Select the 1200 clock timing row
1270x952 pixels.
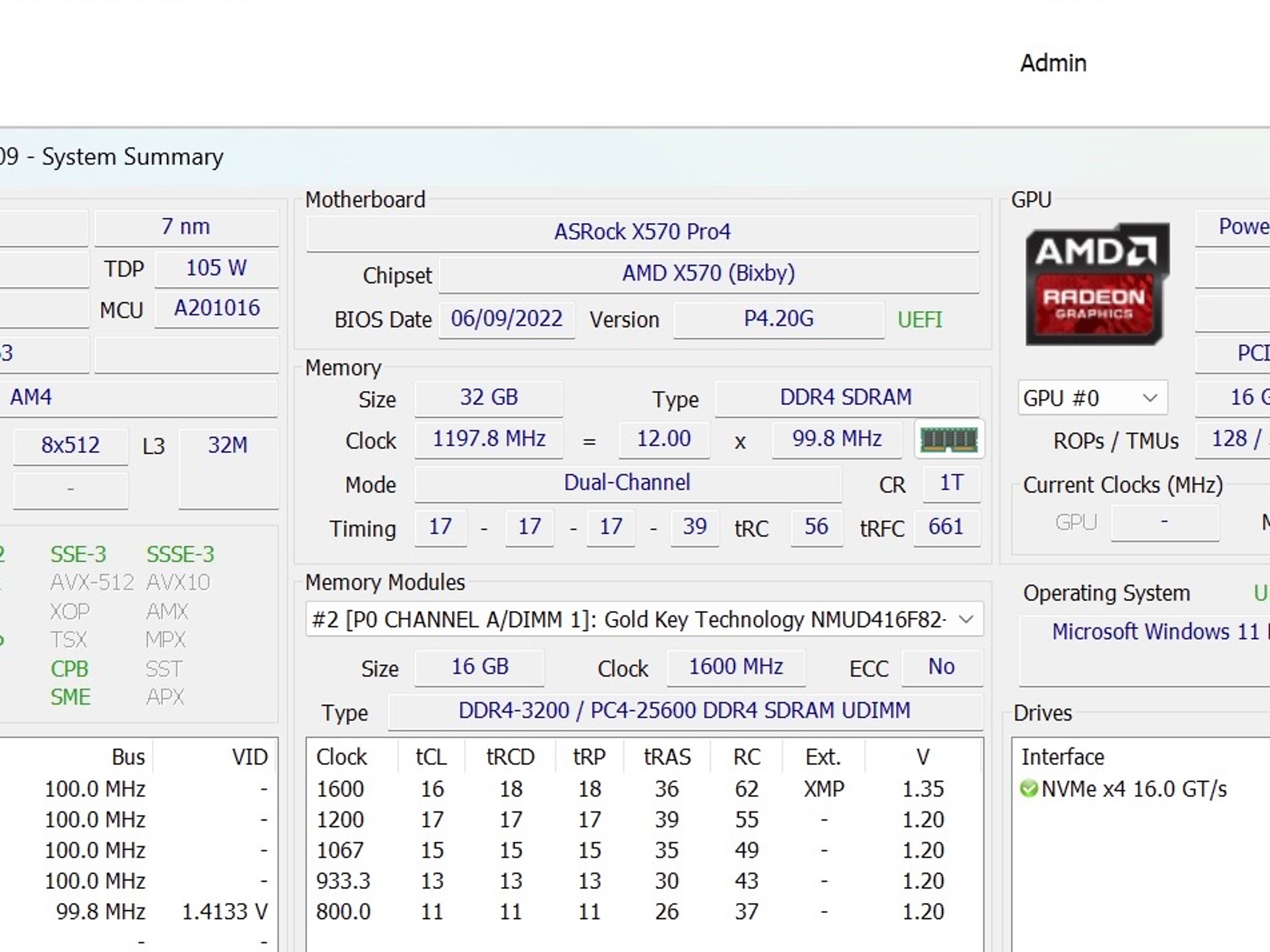tap(644, 820)
